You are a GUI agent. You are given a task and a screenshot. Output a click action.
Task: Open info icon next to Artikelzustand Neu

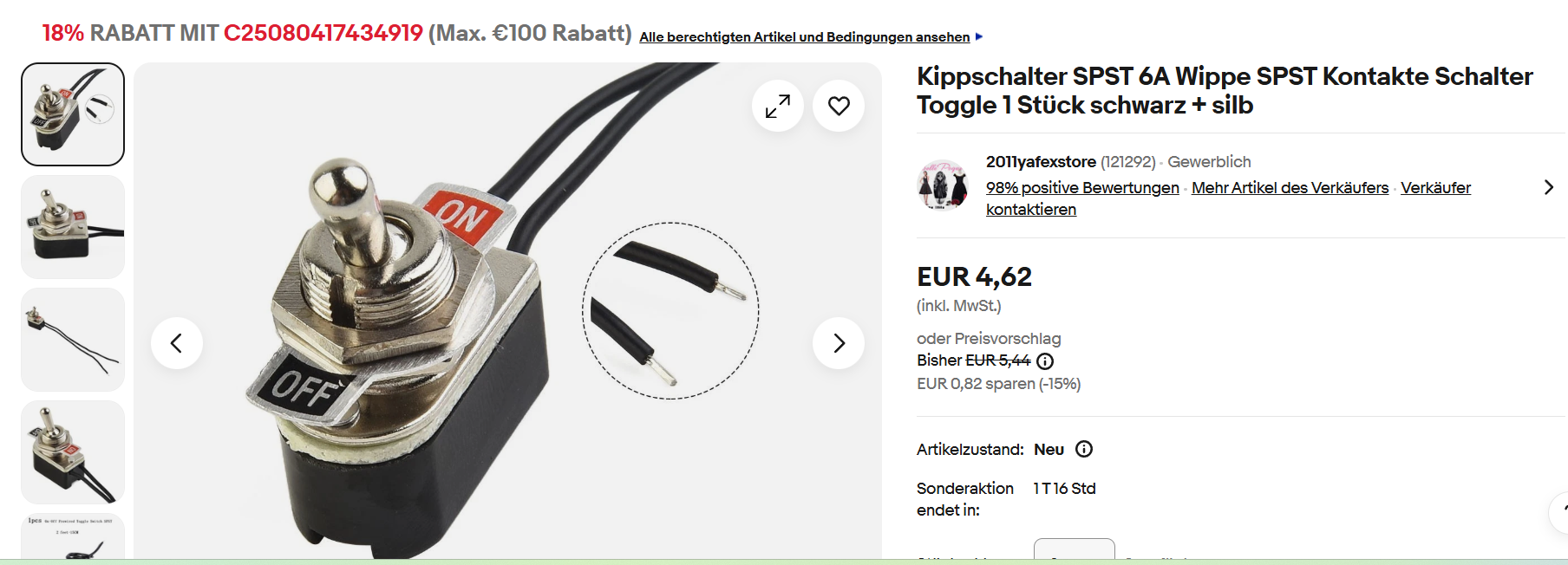pyautogui.click(x=1084, y=449)
